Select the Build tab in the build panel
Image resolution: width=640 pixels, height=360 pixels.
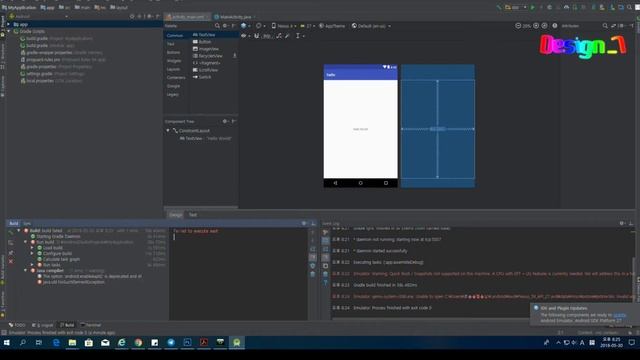[x=13, y=223]
